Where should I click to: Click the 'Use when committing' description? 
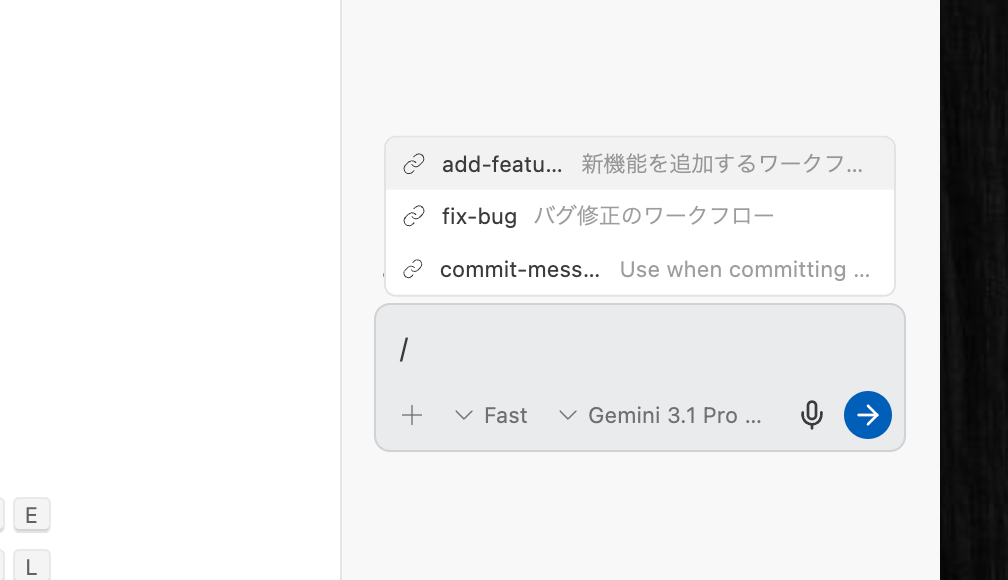coord(743,269)
